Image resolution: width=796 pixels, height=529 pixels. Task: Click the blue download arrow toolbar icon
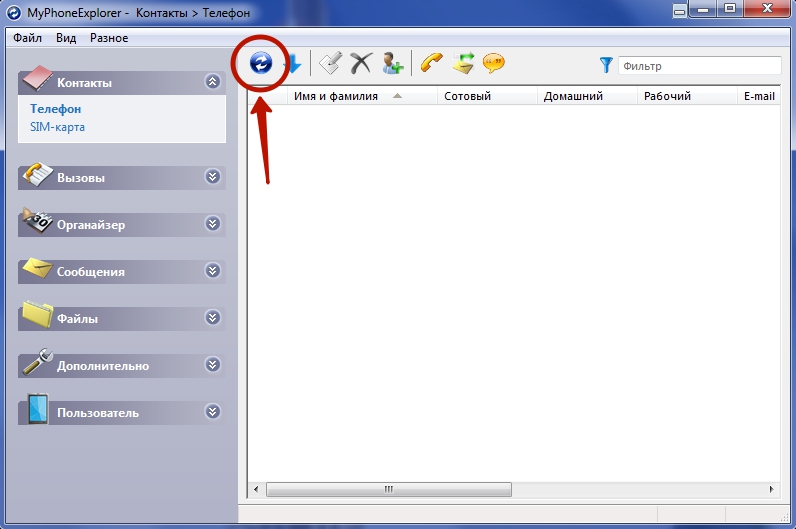[x=293, y=63]
